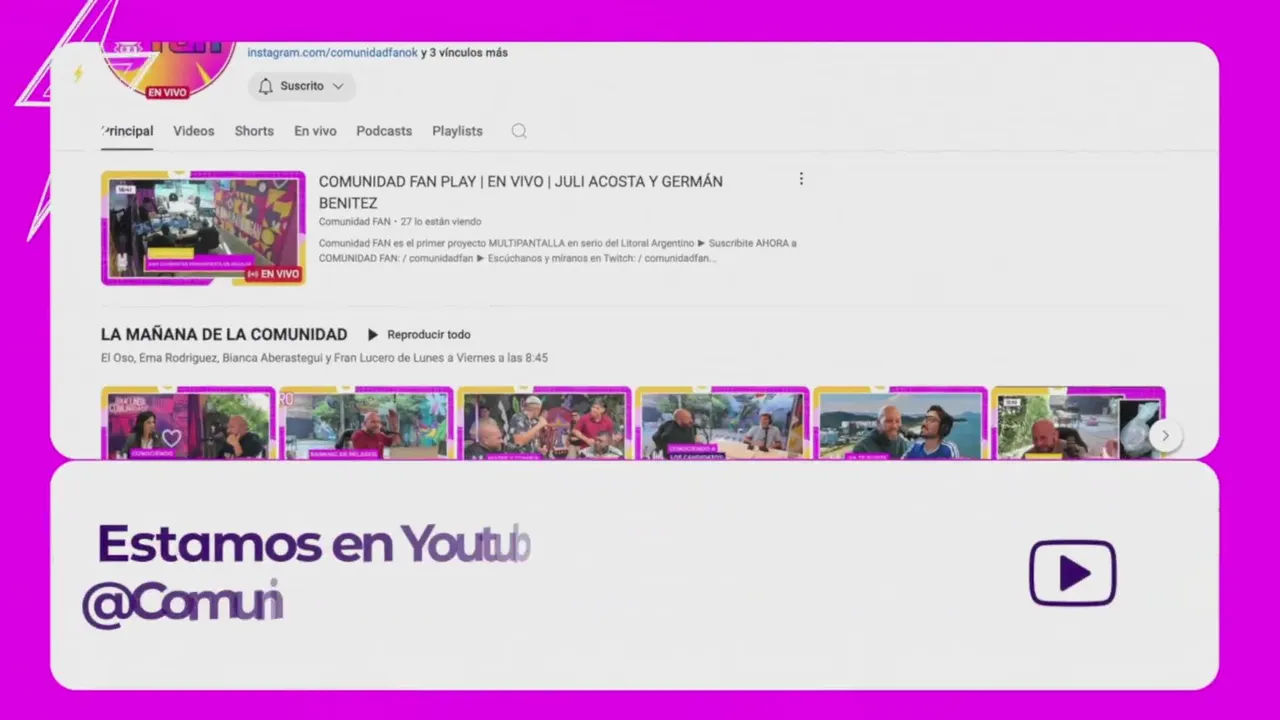Open the live stream video thumbnail
This screenshot has width=1280, height=720.
click(203, 228)
